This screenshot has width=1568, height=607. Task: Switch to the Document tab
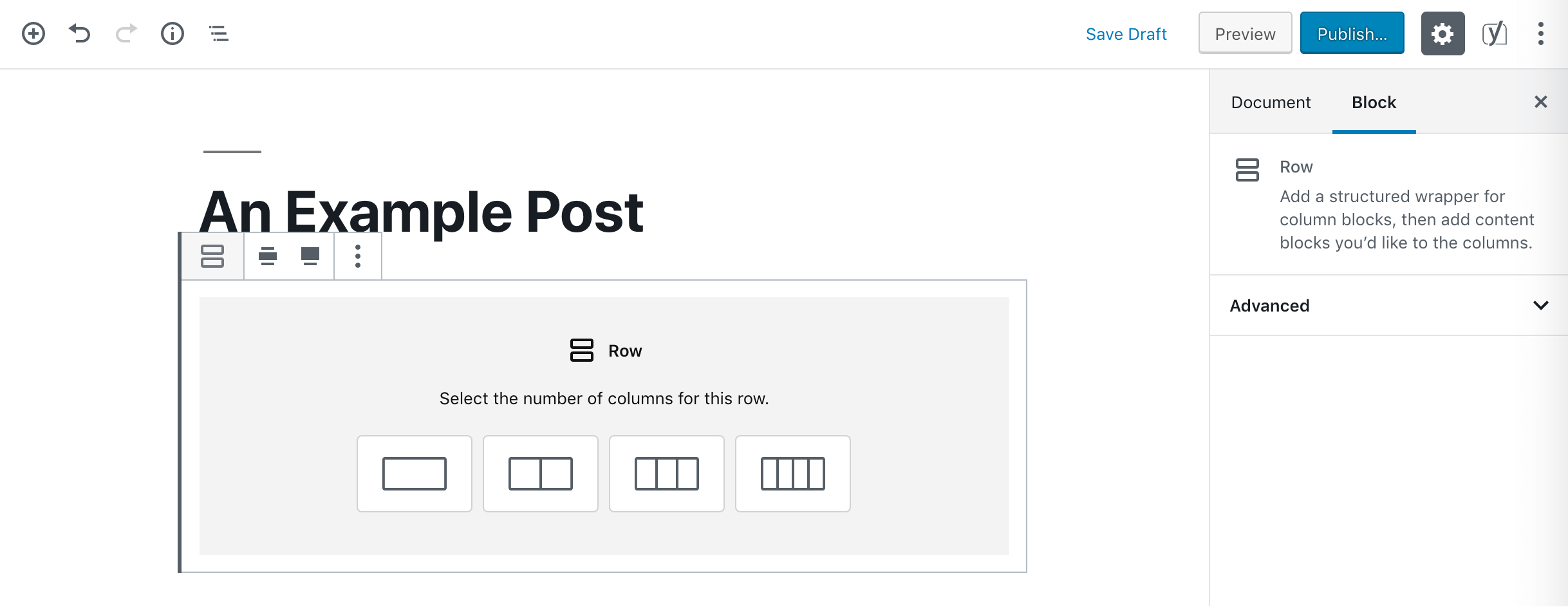(1271, 102)
